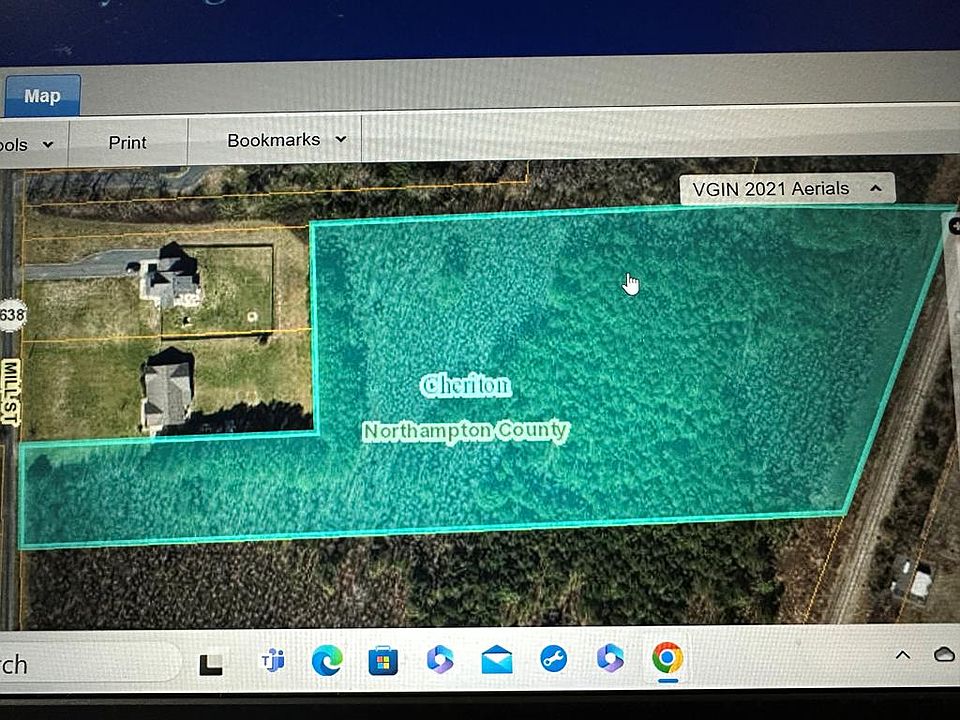Open the VGIN 2021 Aerials basemap selector
Image resolution: width=960 pixels, height=720 pixels.
(786, 188)
